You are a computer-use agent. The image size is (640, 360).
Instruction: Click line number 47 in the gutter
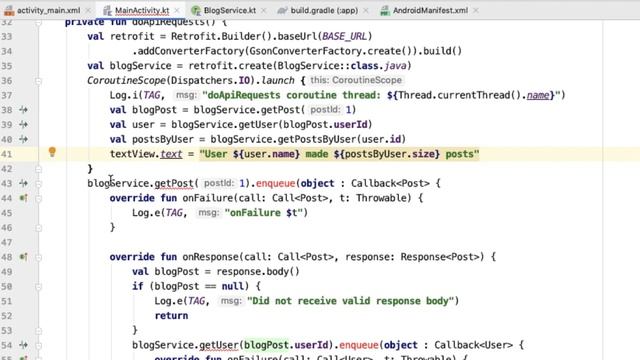[7, 242]
